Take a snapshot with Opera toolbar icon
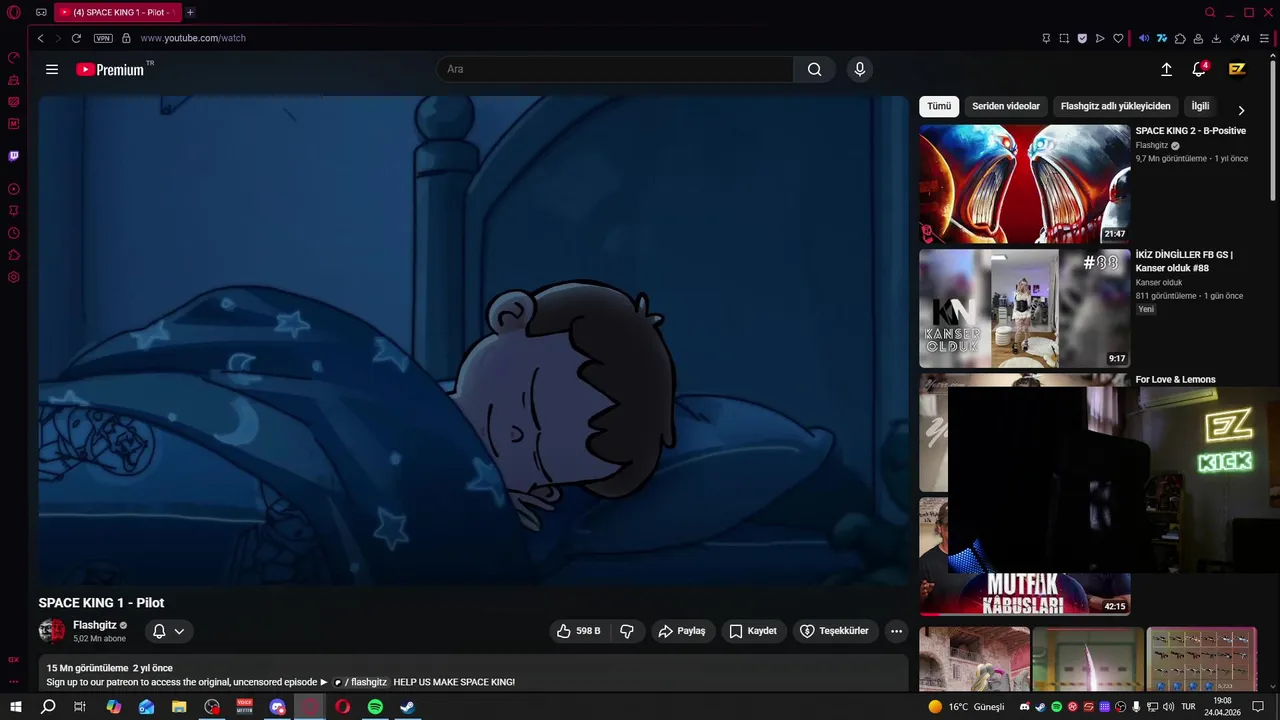1280x720 pixels. pos(1064,38)
